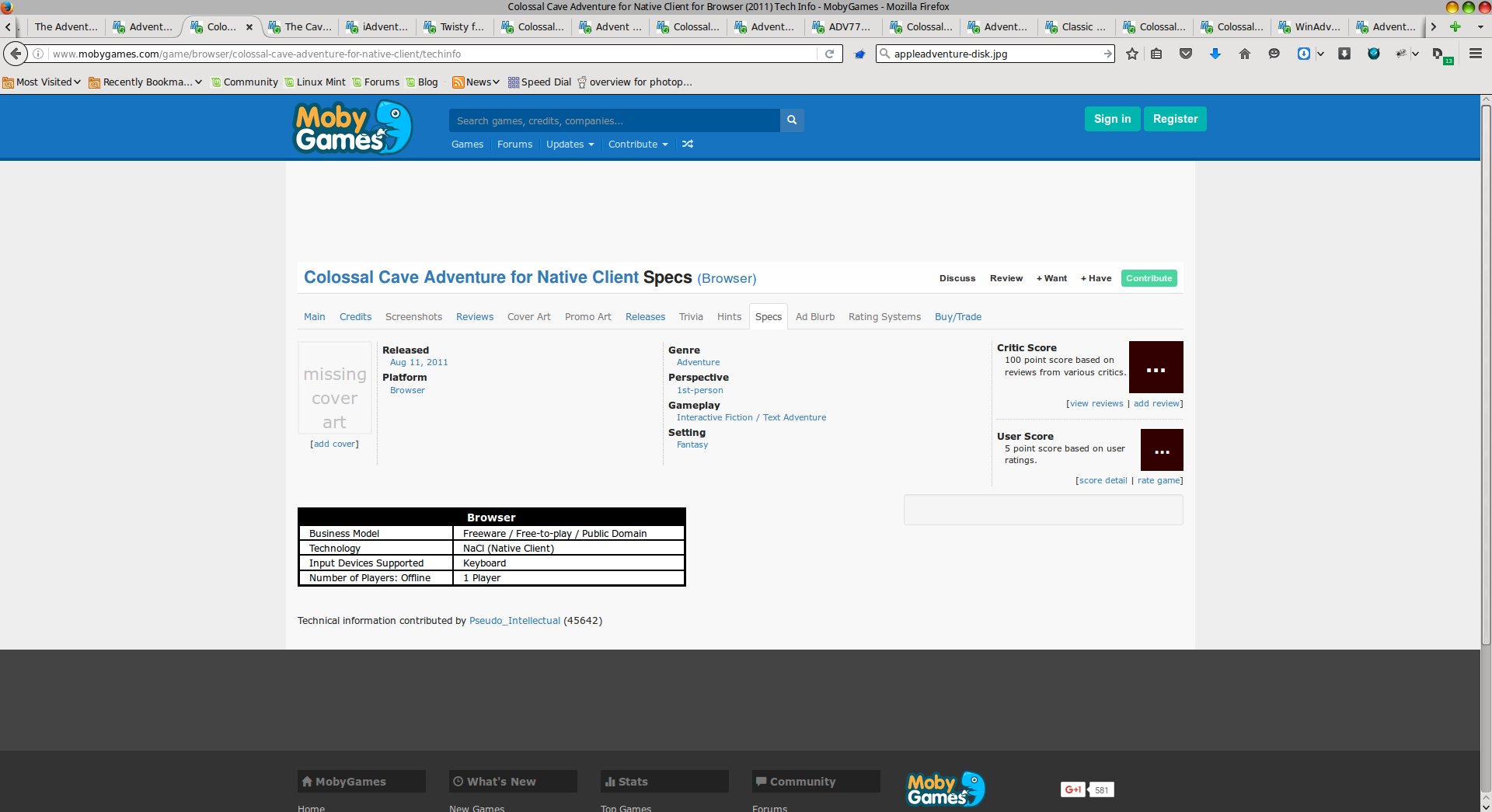Reload the page with the refresh icon
The height and width of the screenshot is (812, 1492).
(x=829, y=54)
